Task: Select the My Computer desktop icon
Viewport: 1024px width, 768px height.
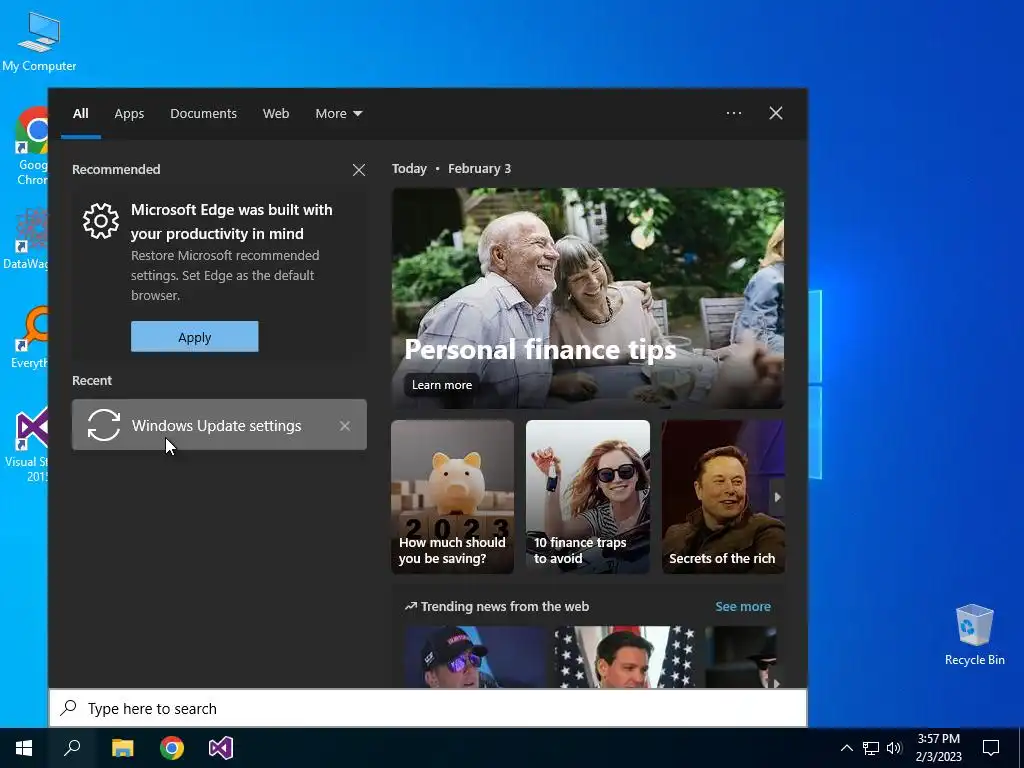Action: tap(39, 41)
